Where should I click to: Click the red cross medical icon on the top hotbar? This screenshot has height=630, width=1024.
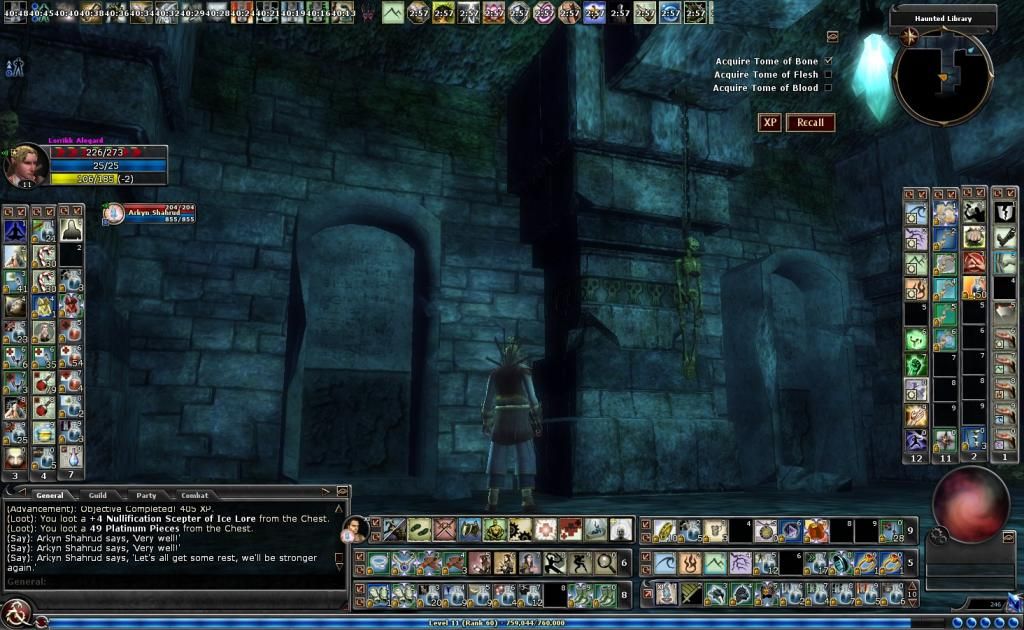[x=570, y=529]
